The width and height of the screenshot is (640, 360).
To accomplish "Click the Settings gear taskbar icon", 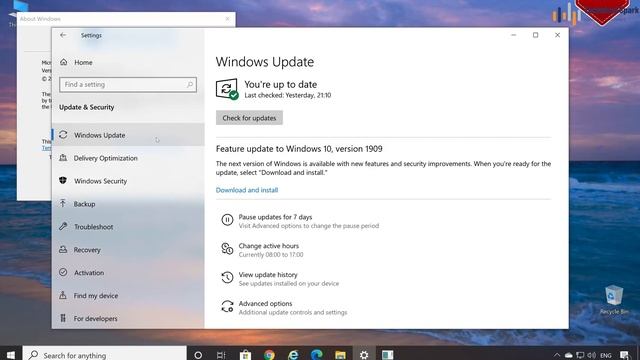I will tap(364, 355).
